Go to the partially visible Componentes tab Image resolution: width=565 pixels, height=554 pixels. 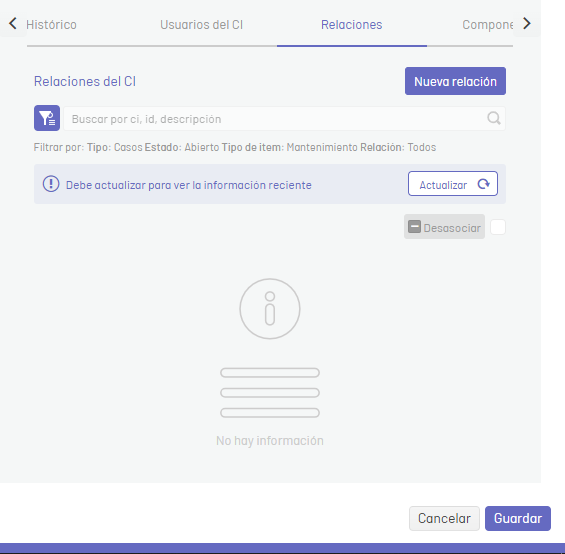[488, 25]
